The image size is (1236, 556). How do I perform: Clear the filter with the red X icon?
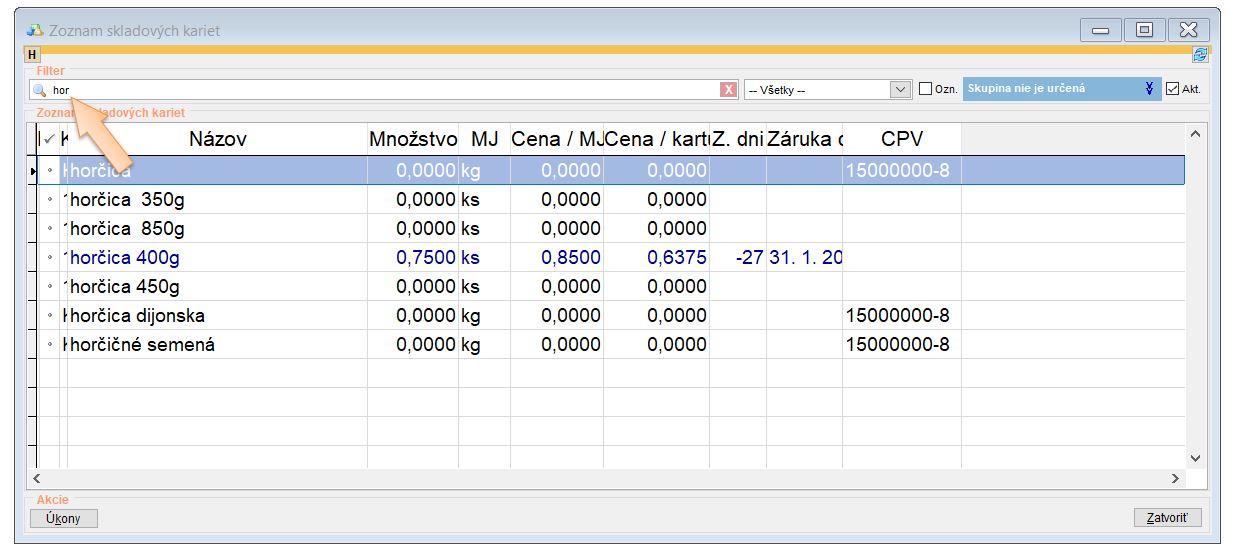(x=728, y=90)
